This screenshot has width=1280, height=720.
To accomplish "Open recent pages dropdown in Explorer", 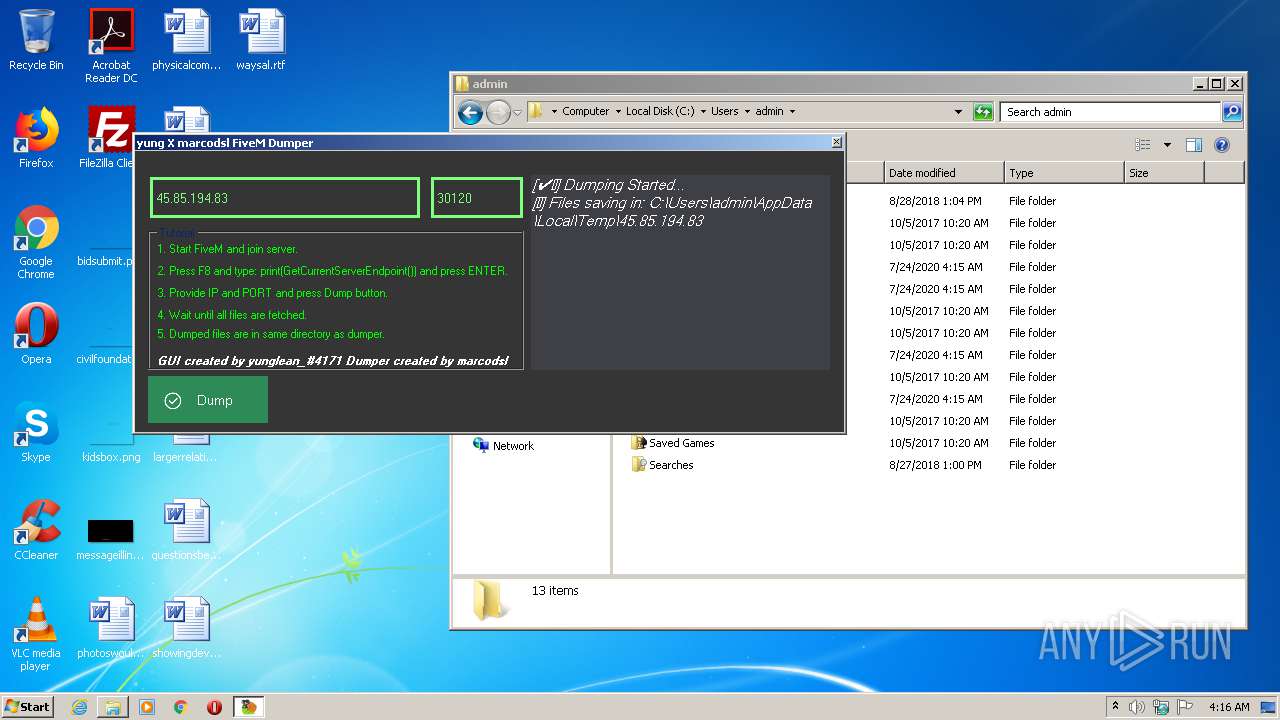I will (x=517, y=112).
